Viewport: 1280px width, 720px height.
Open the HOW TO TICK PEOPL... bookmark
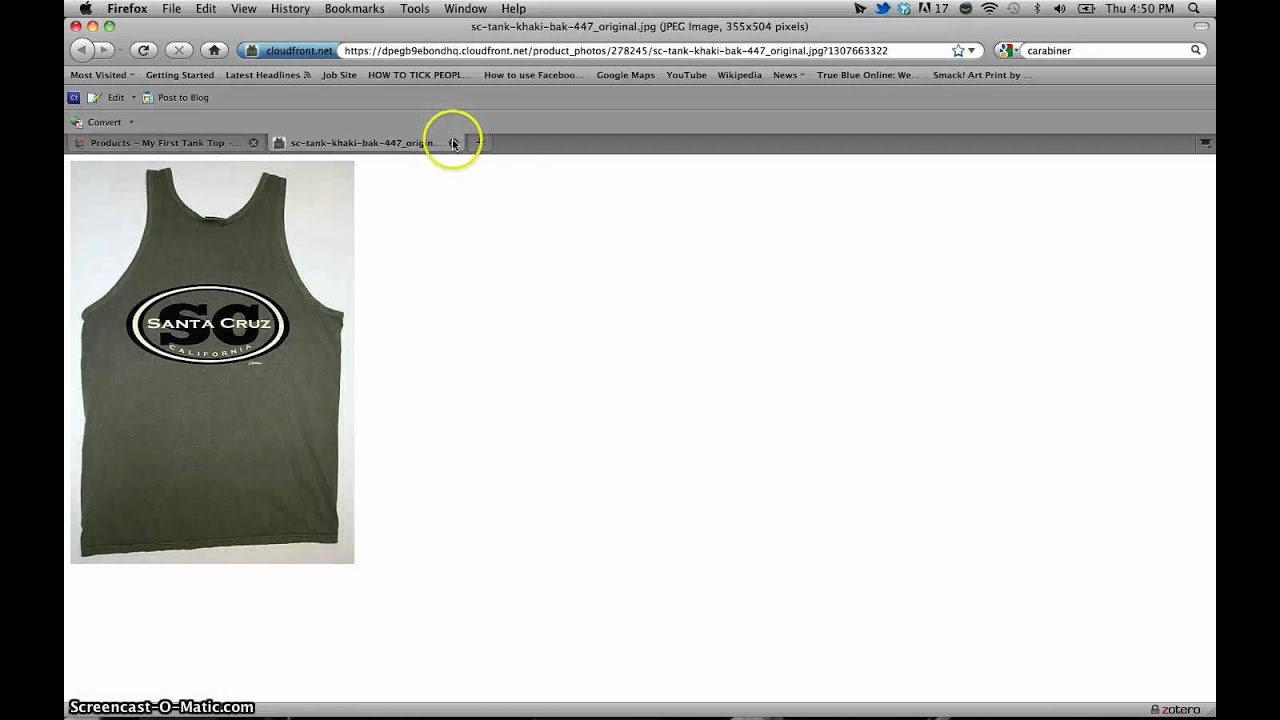coord(419,75)
